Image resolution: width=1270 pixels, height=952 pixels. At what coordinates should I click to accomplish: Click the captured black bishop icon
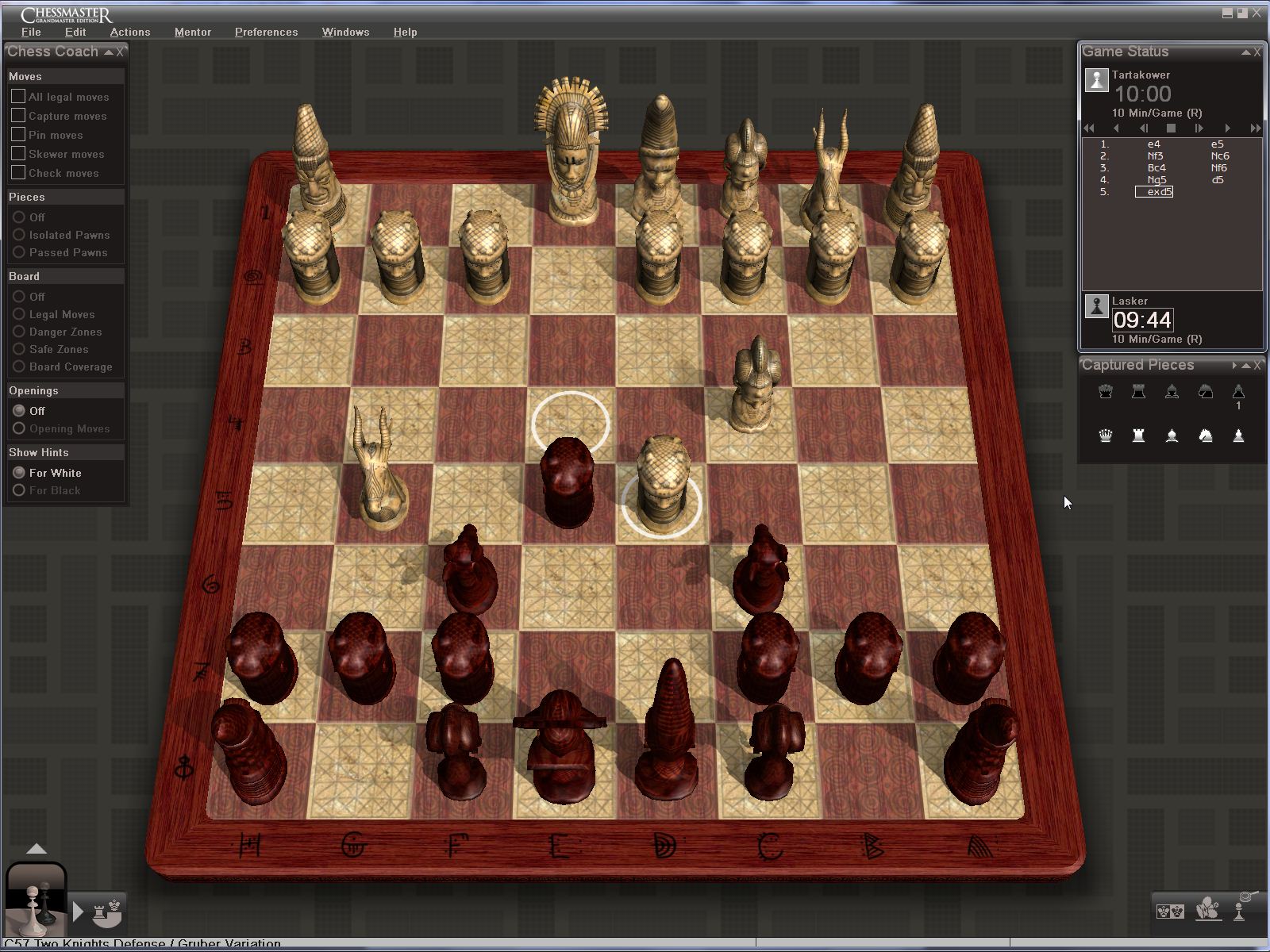tap(1172, 392)
